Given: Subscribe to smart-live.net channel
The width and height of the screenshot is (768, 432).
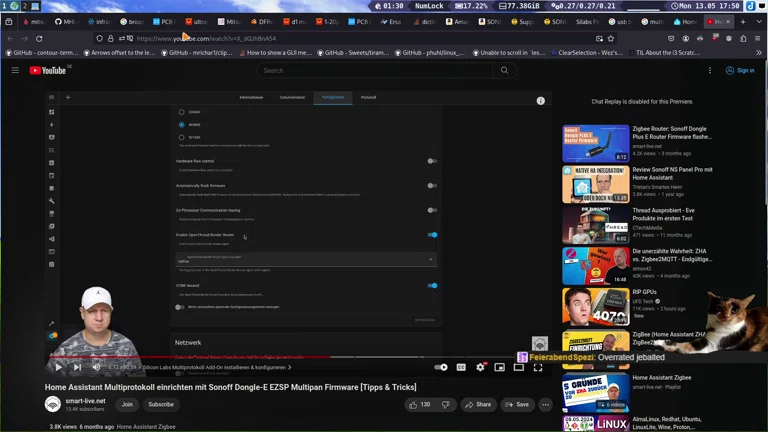Looking at the screenshot, I should coord(161,404).
